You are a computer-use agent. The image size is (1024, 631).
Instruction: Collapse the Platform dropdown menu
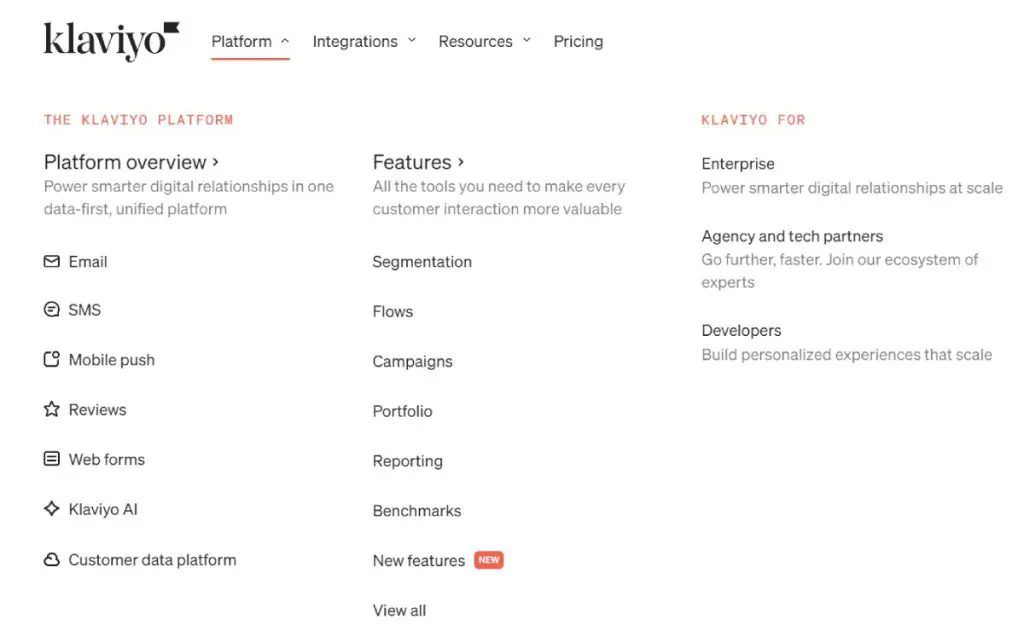point(250,42)
